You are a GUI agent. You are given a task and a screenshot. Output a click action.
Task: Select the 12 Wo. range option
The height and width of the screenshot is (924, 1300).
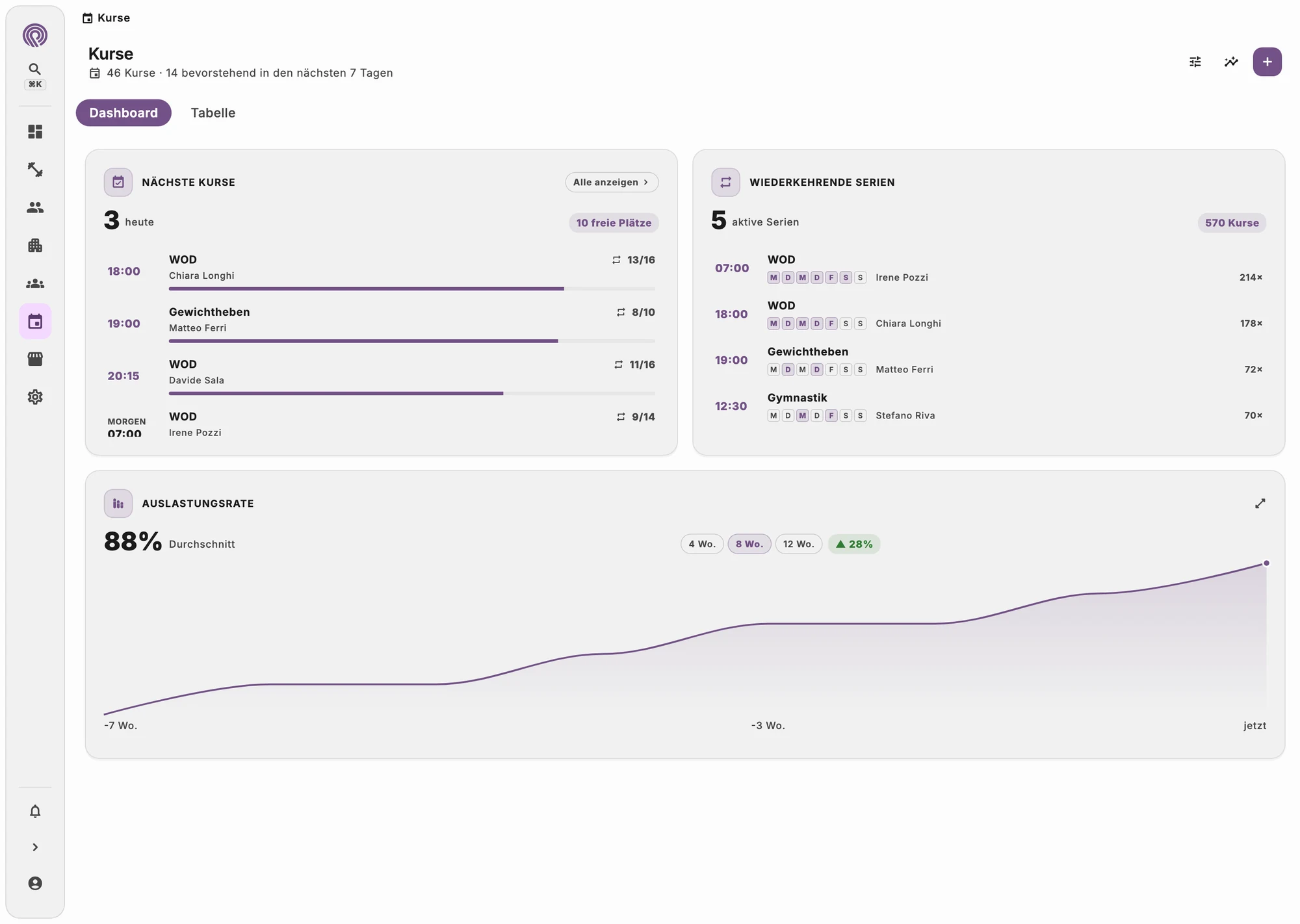pyautogui.click(x=799, y=544)
